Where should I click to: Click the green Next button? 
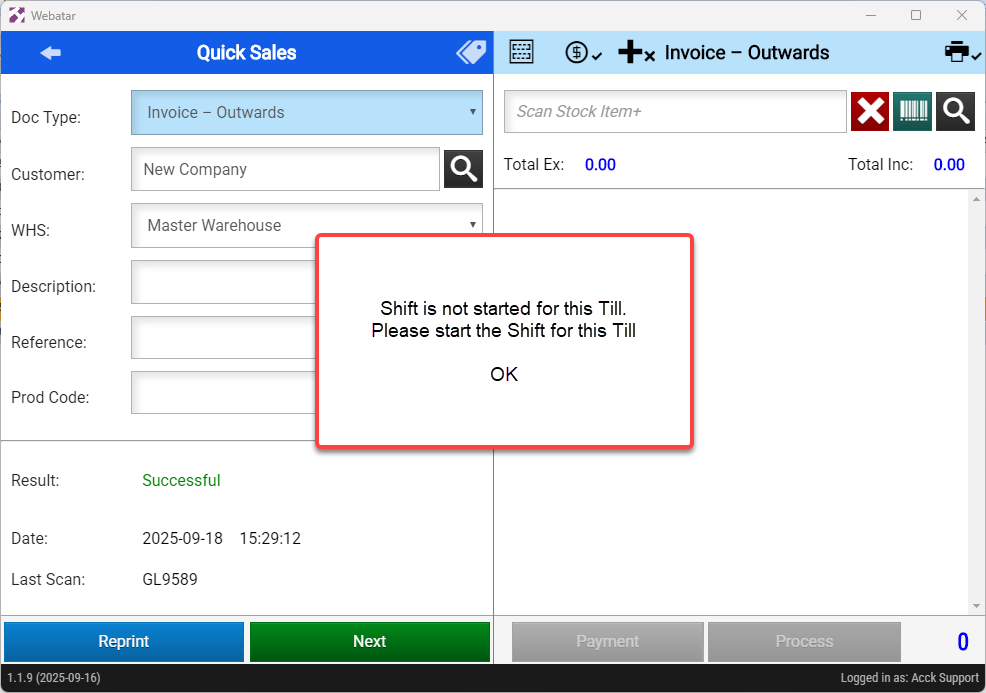click(x=370, y=641)
